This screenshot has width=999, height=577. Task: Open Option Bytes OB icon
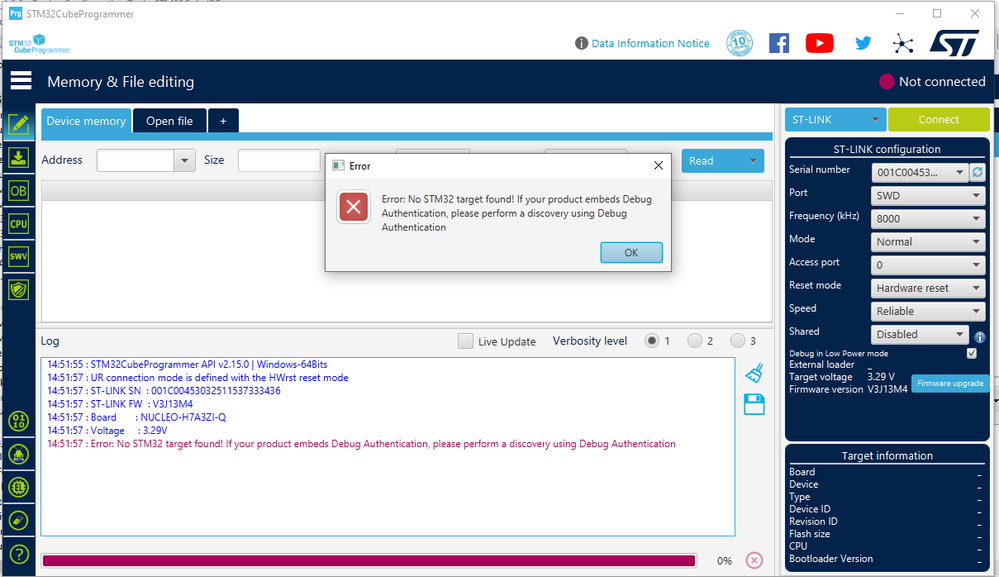18,190
